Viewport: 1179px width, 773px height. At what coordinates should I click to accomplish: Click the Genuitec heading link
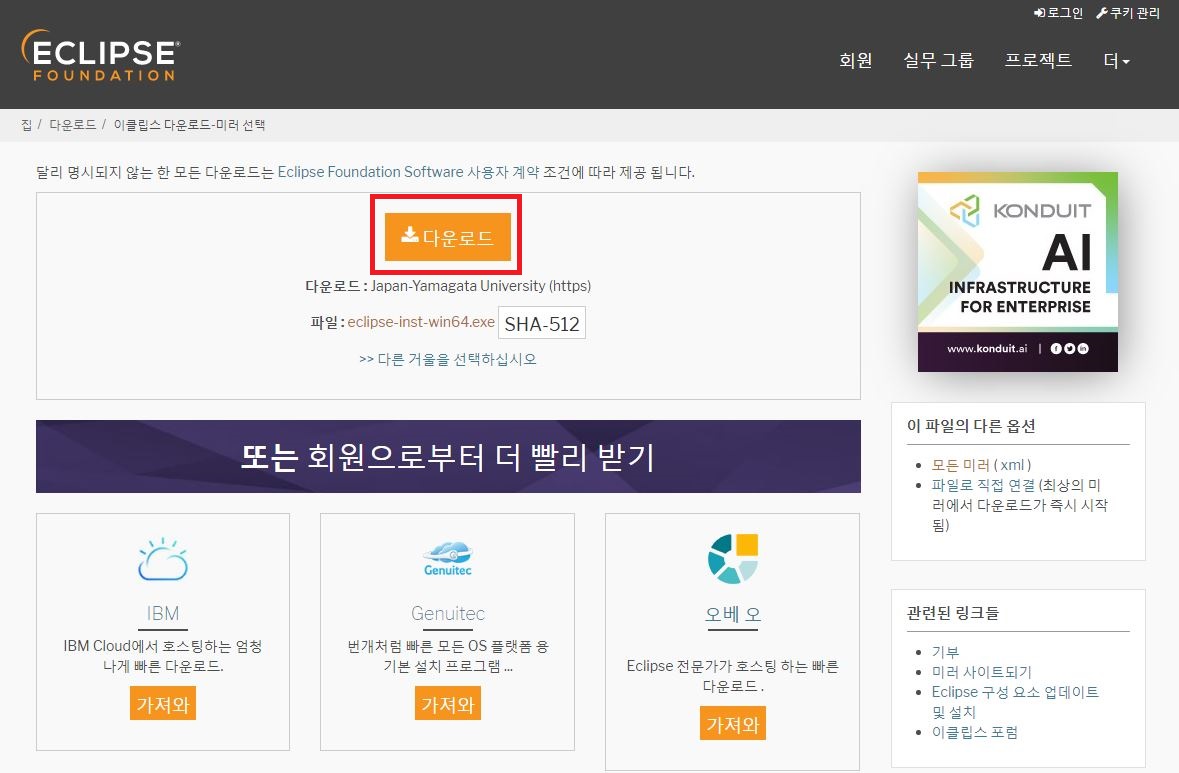447,614
